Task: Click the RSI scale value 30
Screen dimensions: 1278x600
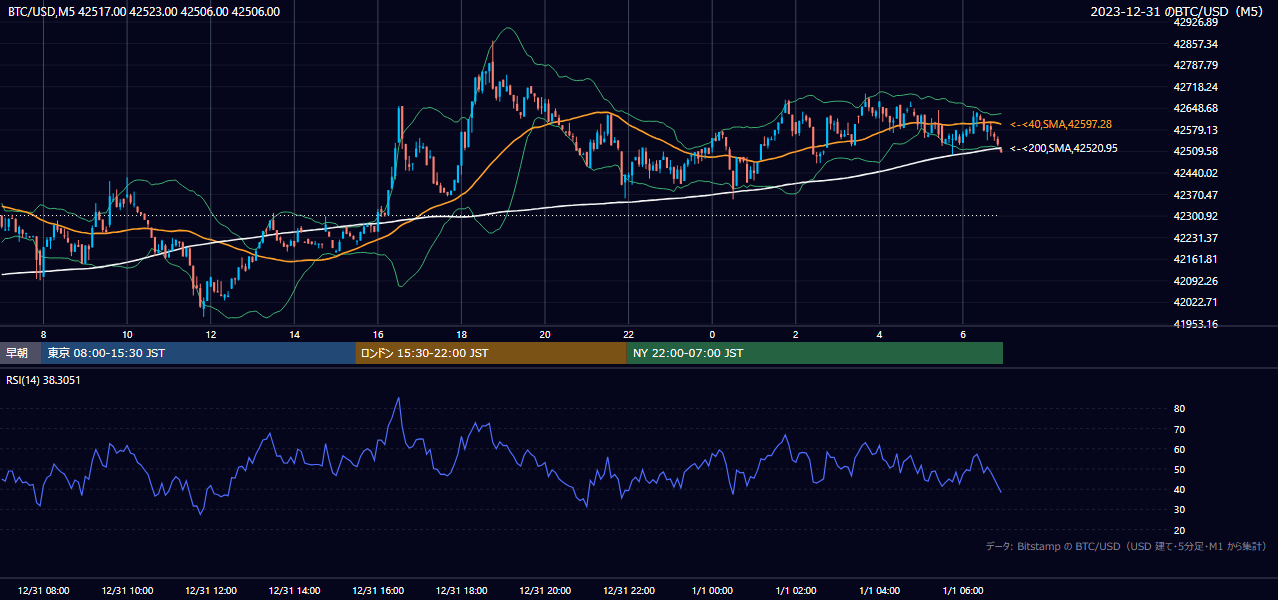Action: tap(1180, 510)
